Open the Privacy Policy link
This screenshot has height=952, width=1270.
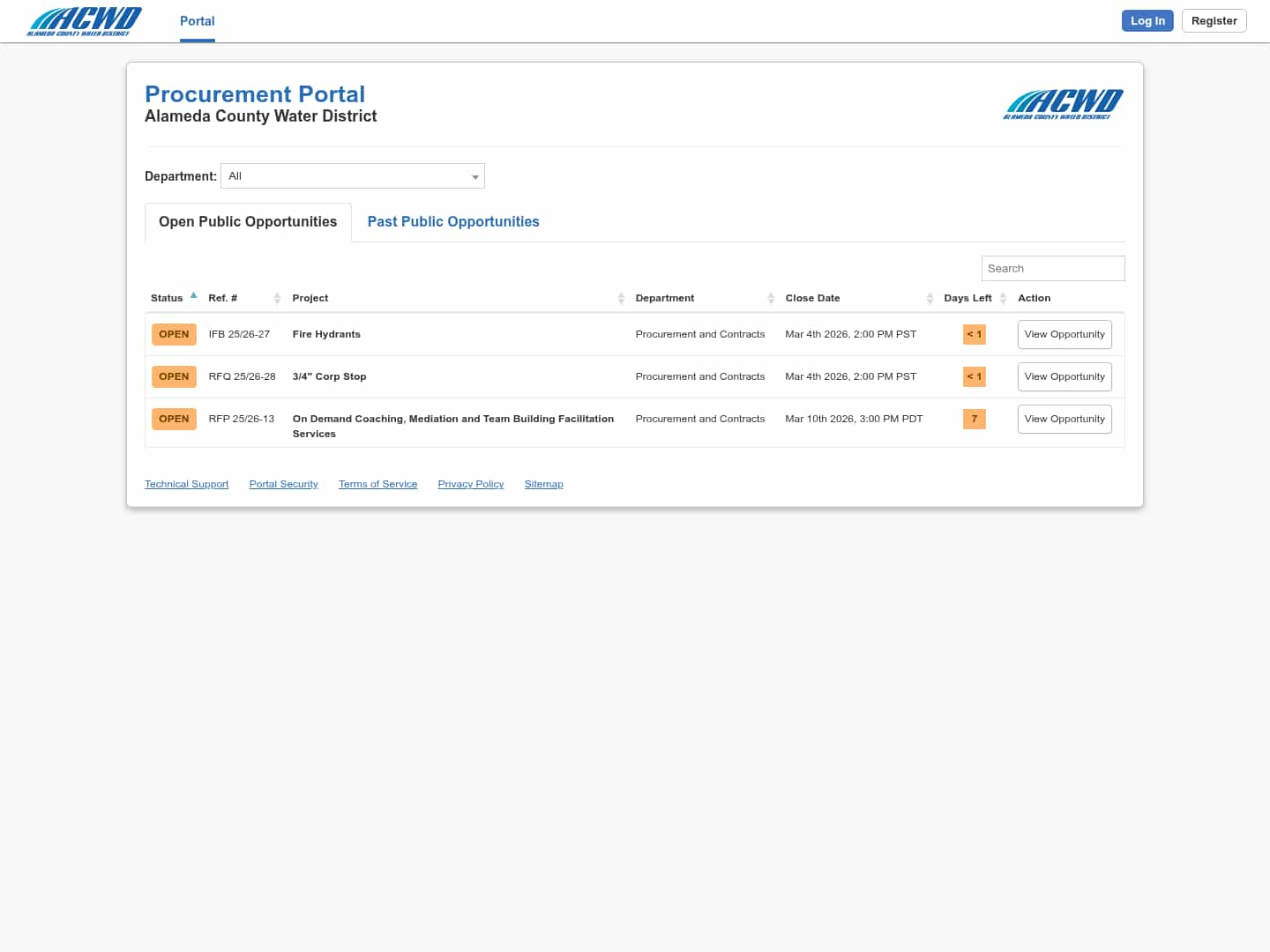pos(471,485)
